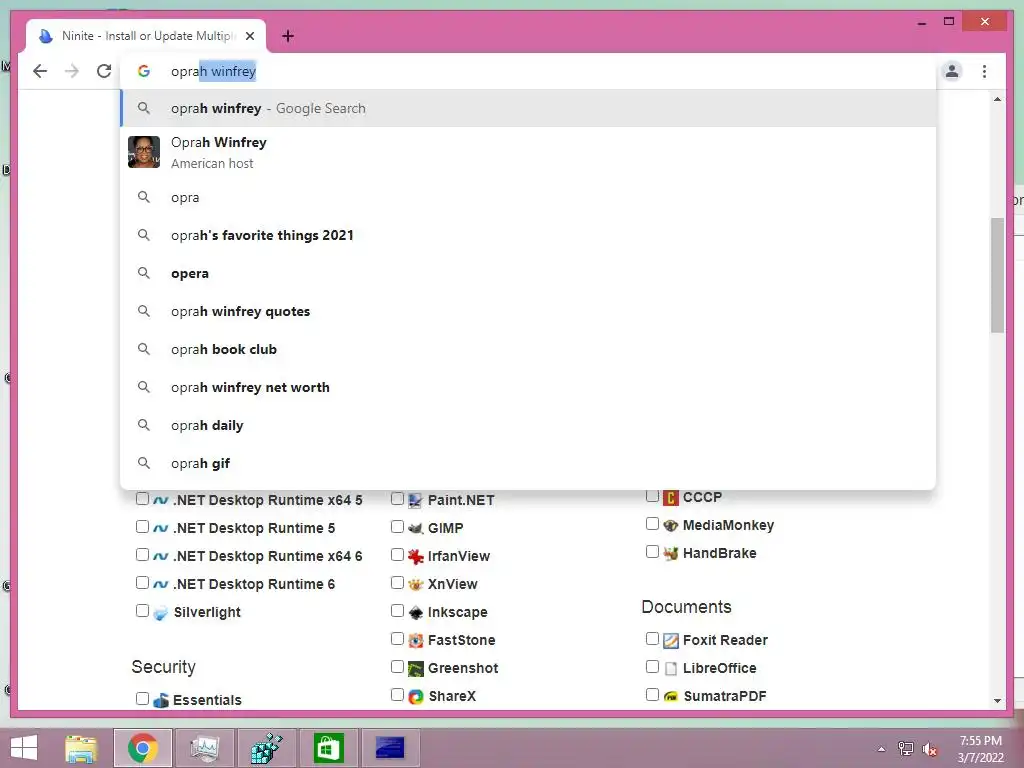This screenshot has width=1024, height=768.
Task: Enable the LibreOffice checkbox
Action: 652,667
